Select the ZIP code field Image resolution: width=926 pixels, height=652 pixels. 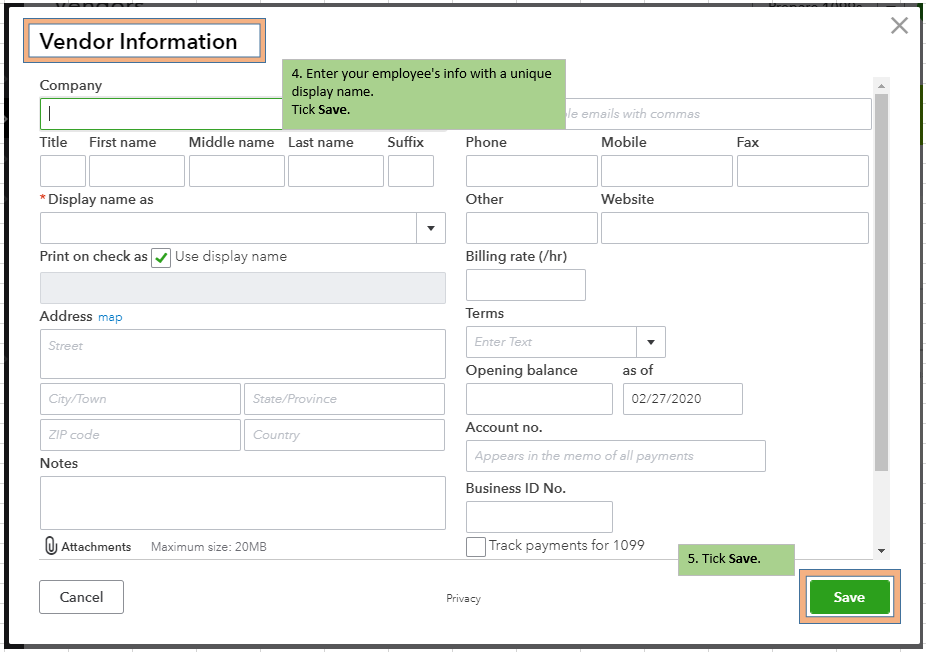point(141,435)
